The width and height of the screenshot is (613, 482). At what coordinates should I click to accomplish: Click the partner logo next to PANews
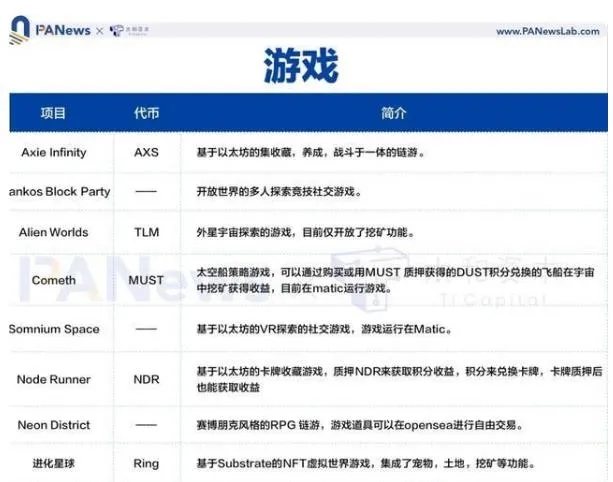pos(129,30)
